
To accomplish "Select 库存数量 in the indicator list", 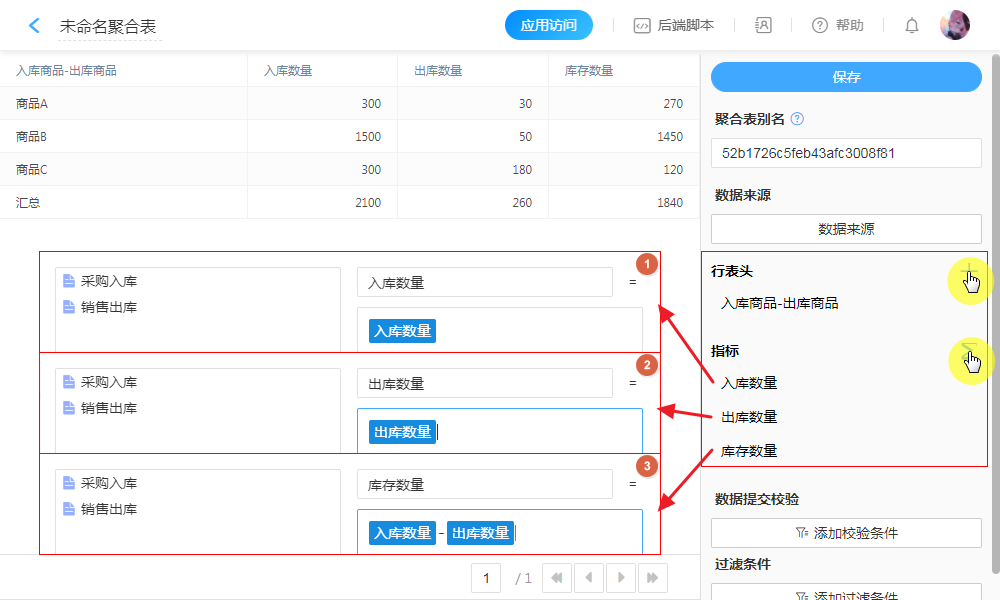I will click(749, 451).
